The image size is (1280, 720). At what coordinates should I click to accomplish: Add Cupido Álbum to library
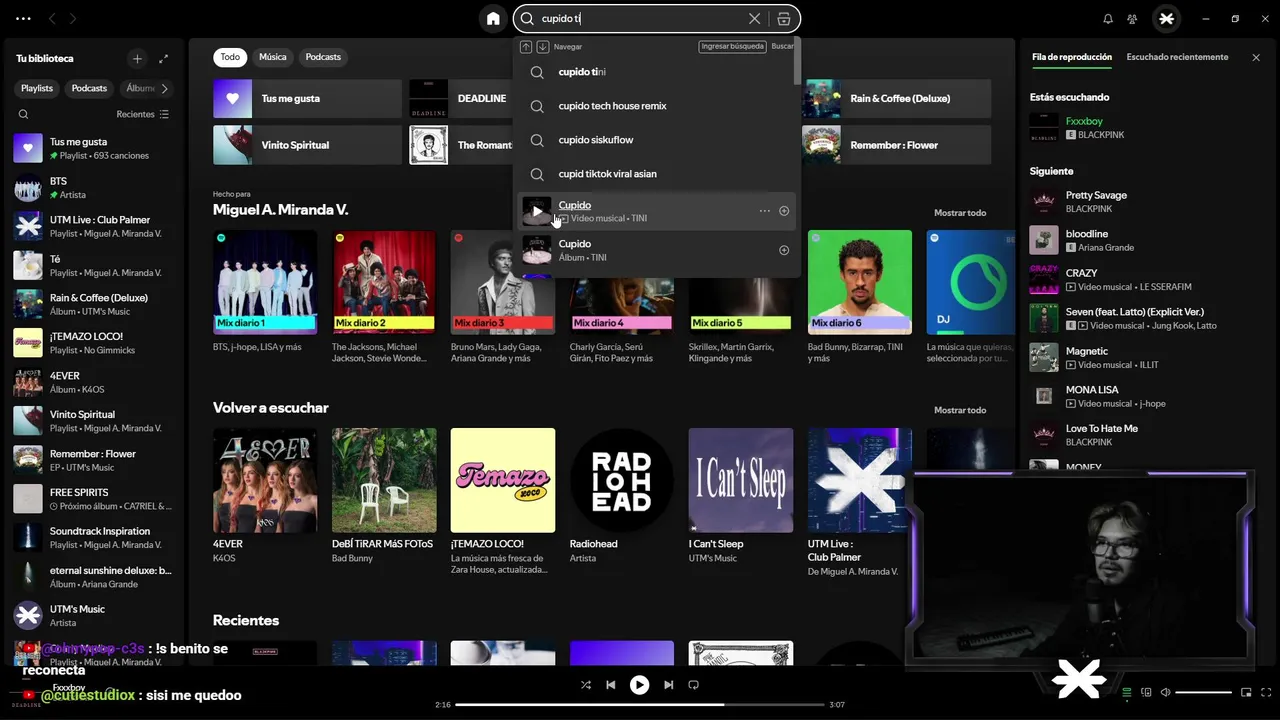click(x=784, y=250)
